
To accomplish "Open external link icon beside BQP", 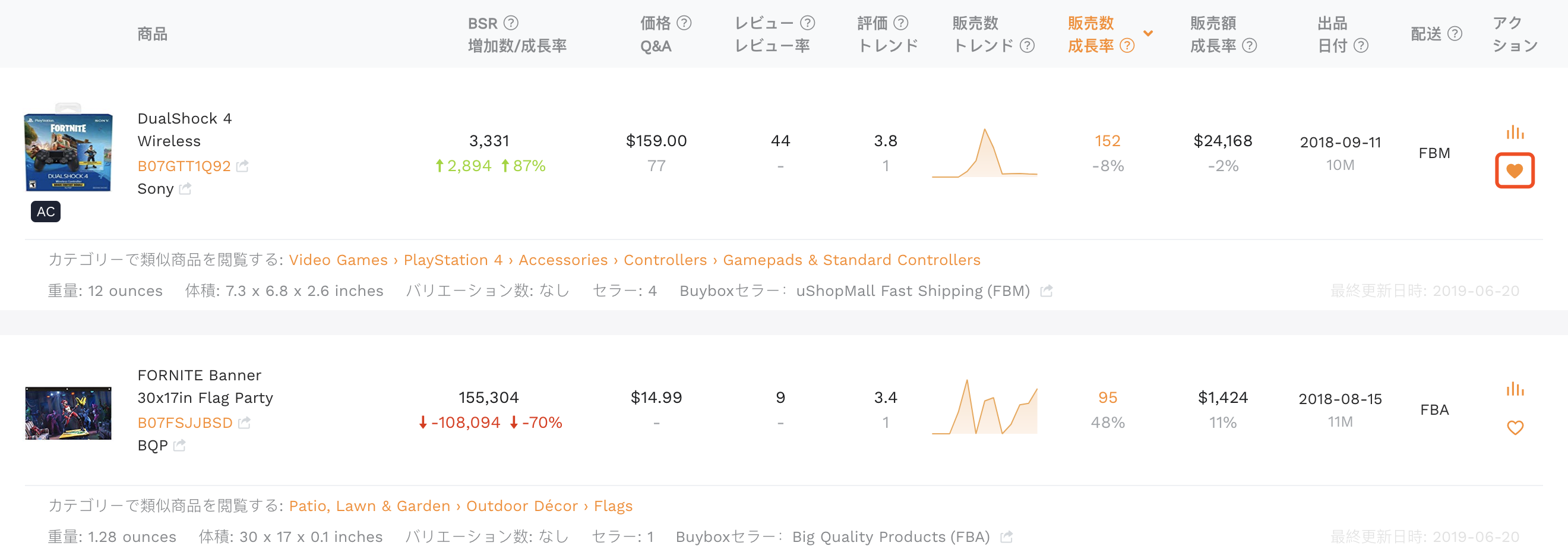I will pos(179,445).
